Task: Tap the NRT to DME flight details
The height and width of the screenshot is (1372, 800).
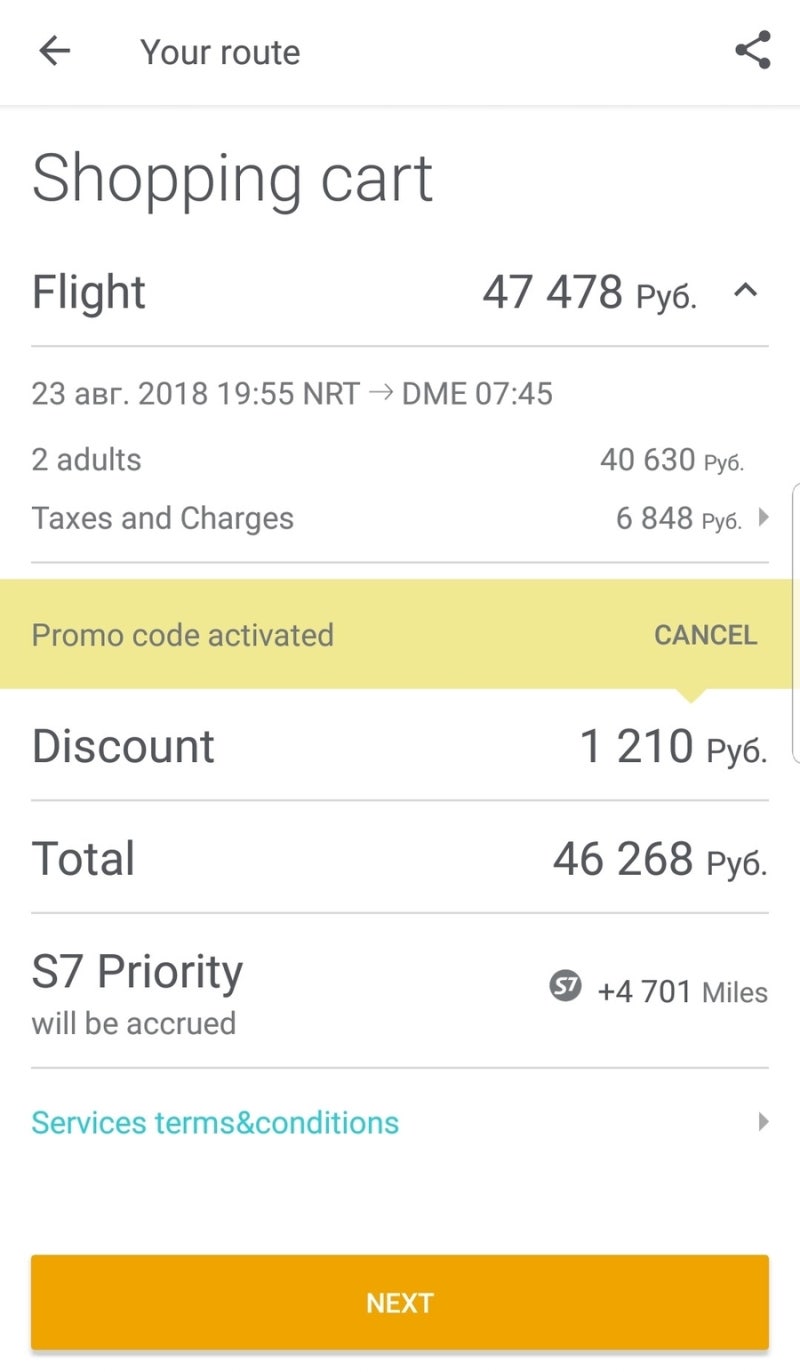Action: click(292, 394)
